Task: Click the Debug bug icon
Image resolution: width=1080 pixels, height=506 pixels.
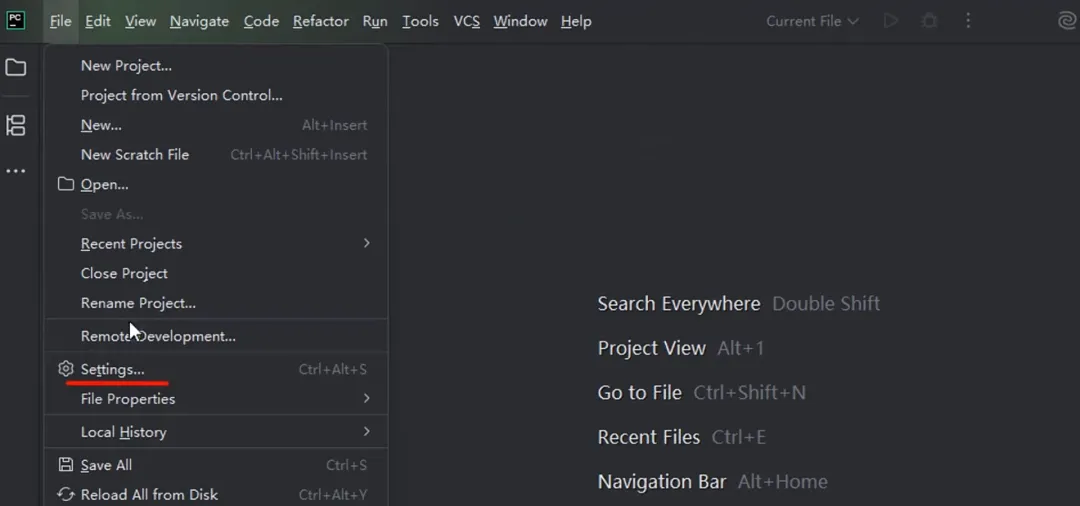Action: (929, 21)
